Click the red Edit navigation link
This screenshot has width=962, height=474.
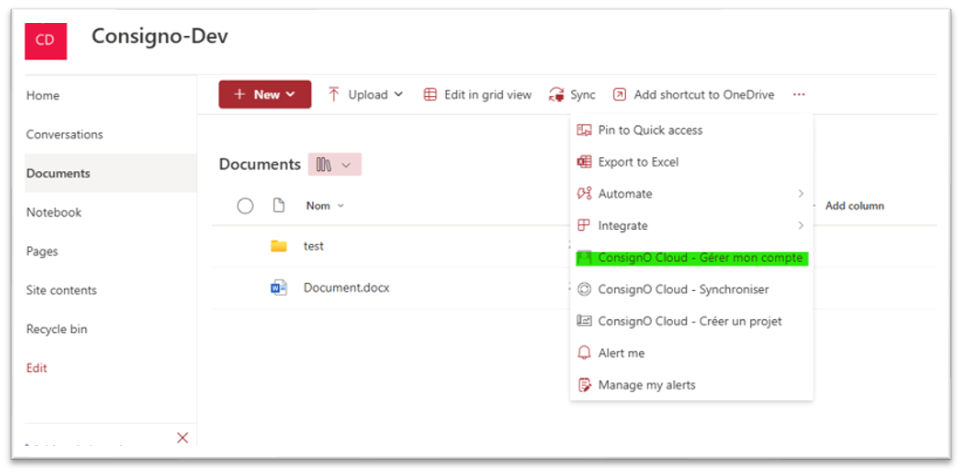coord(37,368)
